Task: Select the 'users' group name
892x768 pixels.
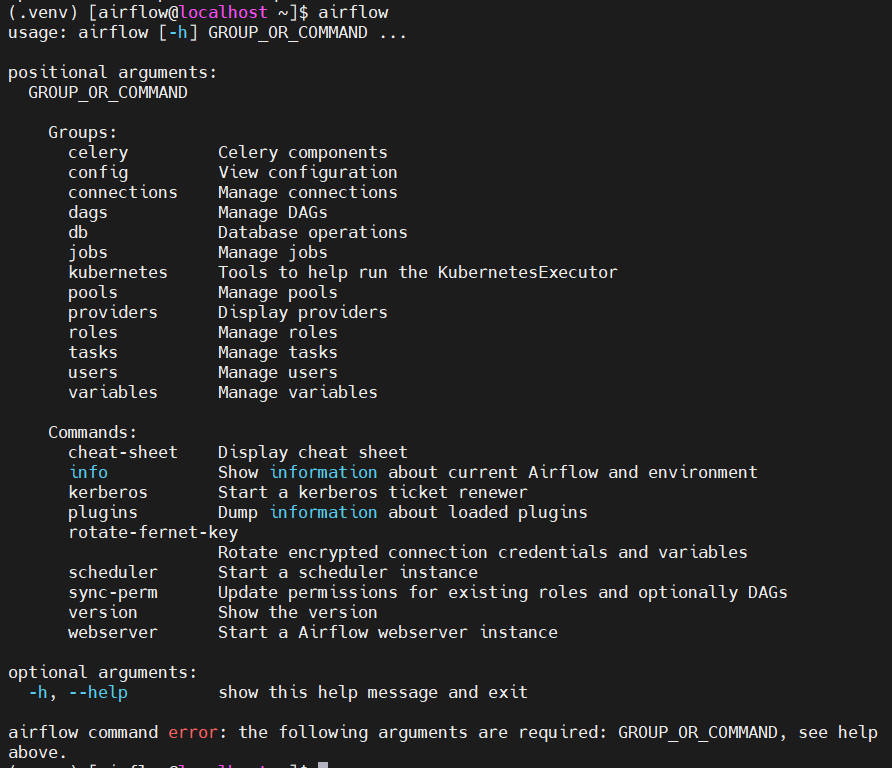Action: point(93,373)
